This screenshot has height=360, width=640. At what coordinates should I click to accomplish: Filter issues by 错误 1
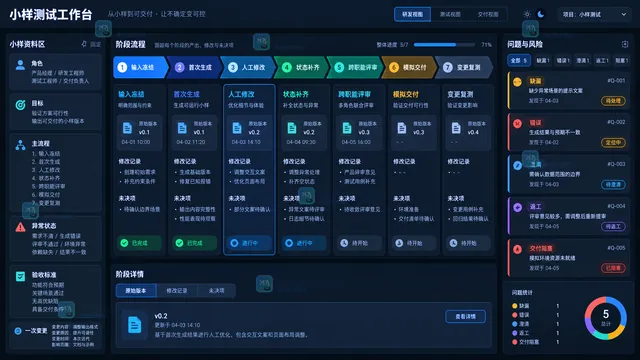[563, 60]
